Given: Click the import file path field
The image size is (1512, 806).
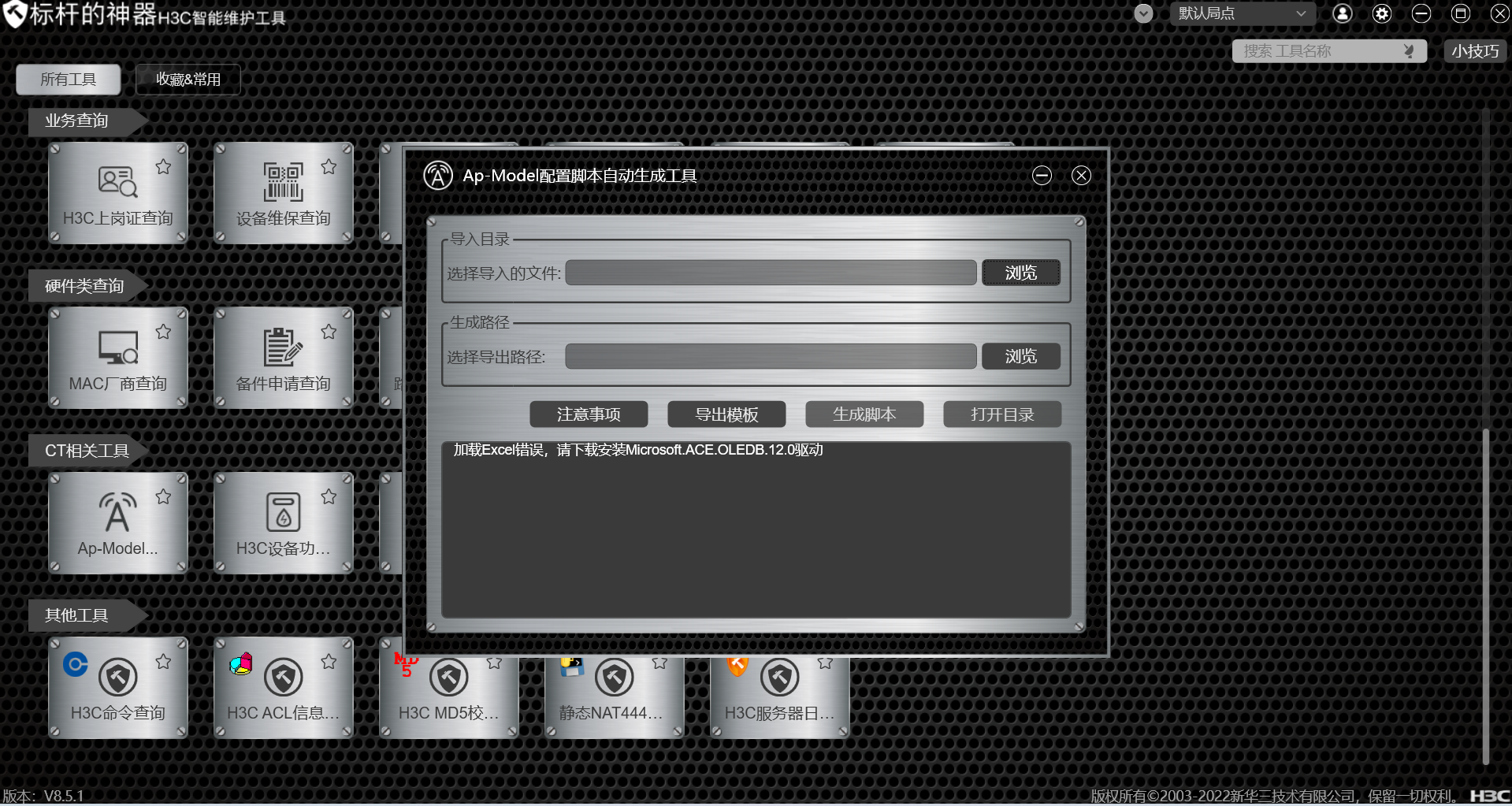Looking at the screenshot, I should [x=771, y=273].
